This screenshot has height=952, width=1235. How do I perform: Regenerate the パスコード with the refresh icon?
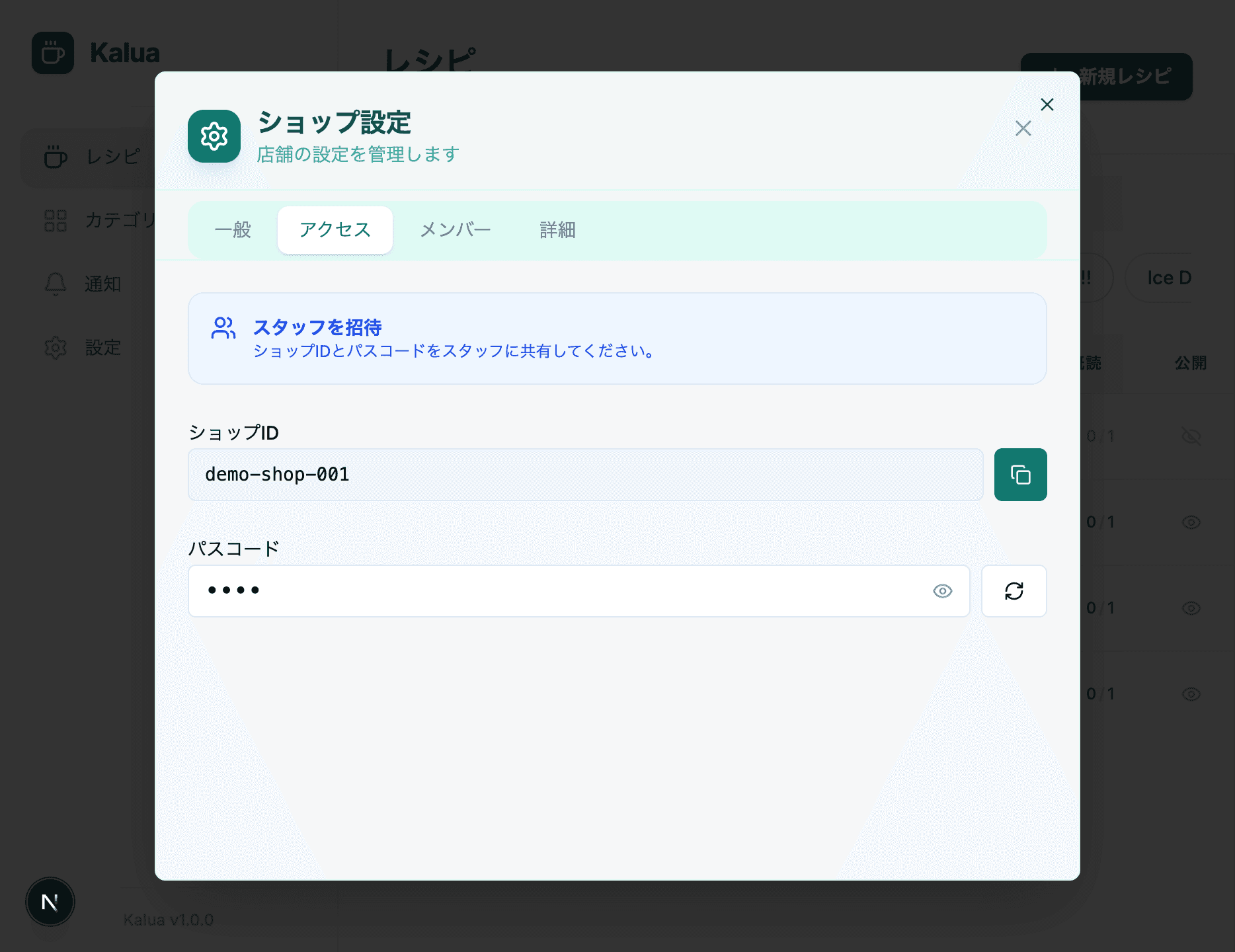click(x=1014, y=590)
